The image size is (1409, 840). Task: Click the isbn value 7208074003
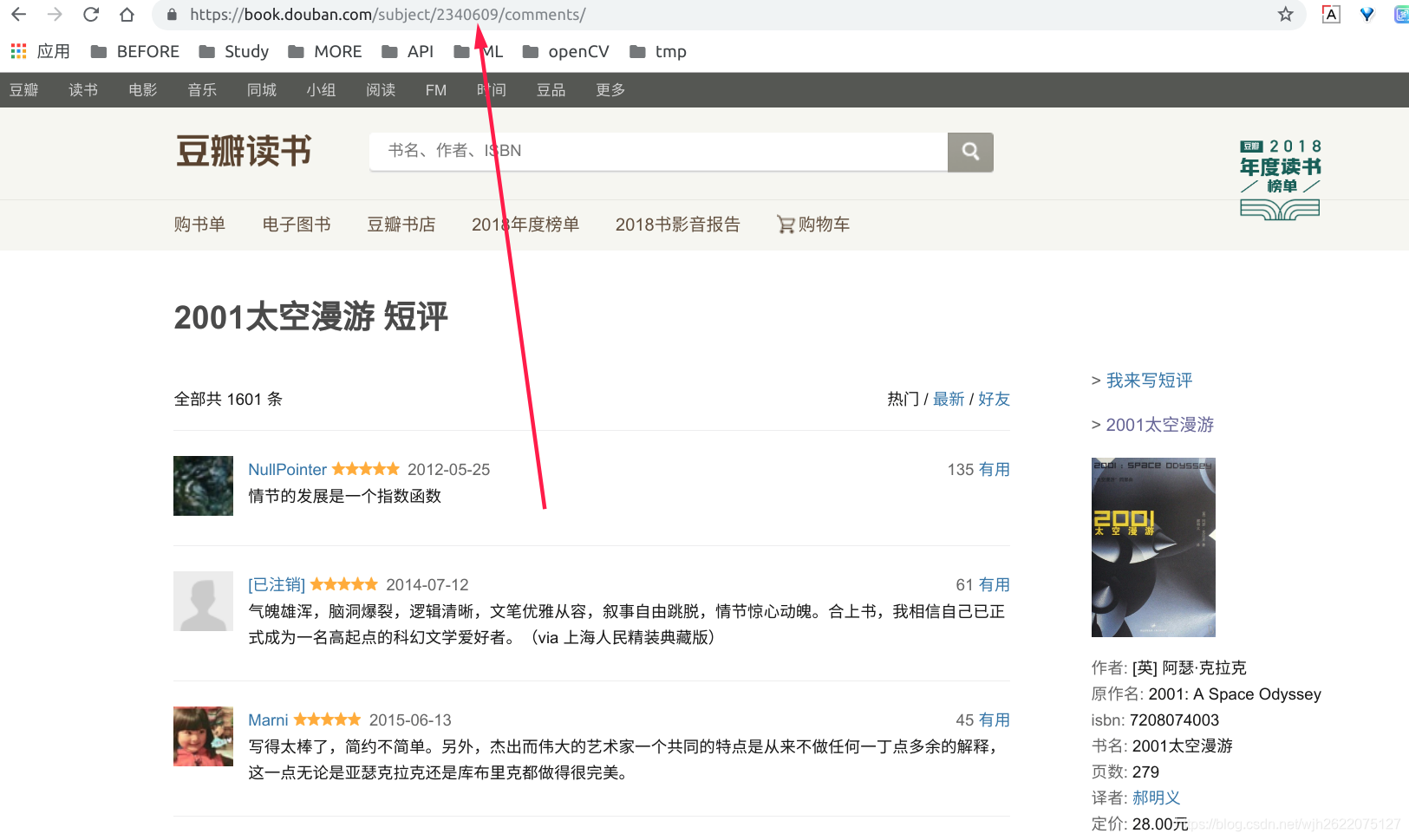pos(1174,720)
